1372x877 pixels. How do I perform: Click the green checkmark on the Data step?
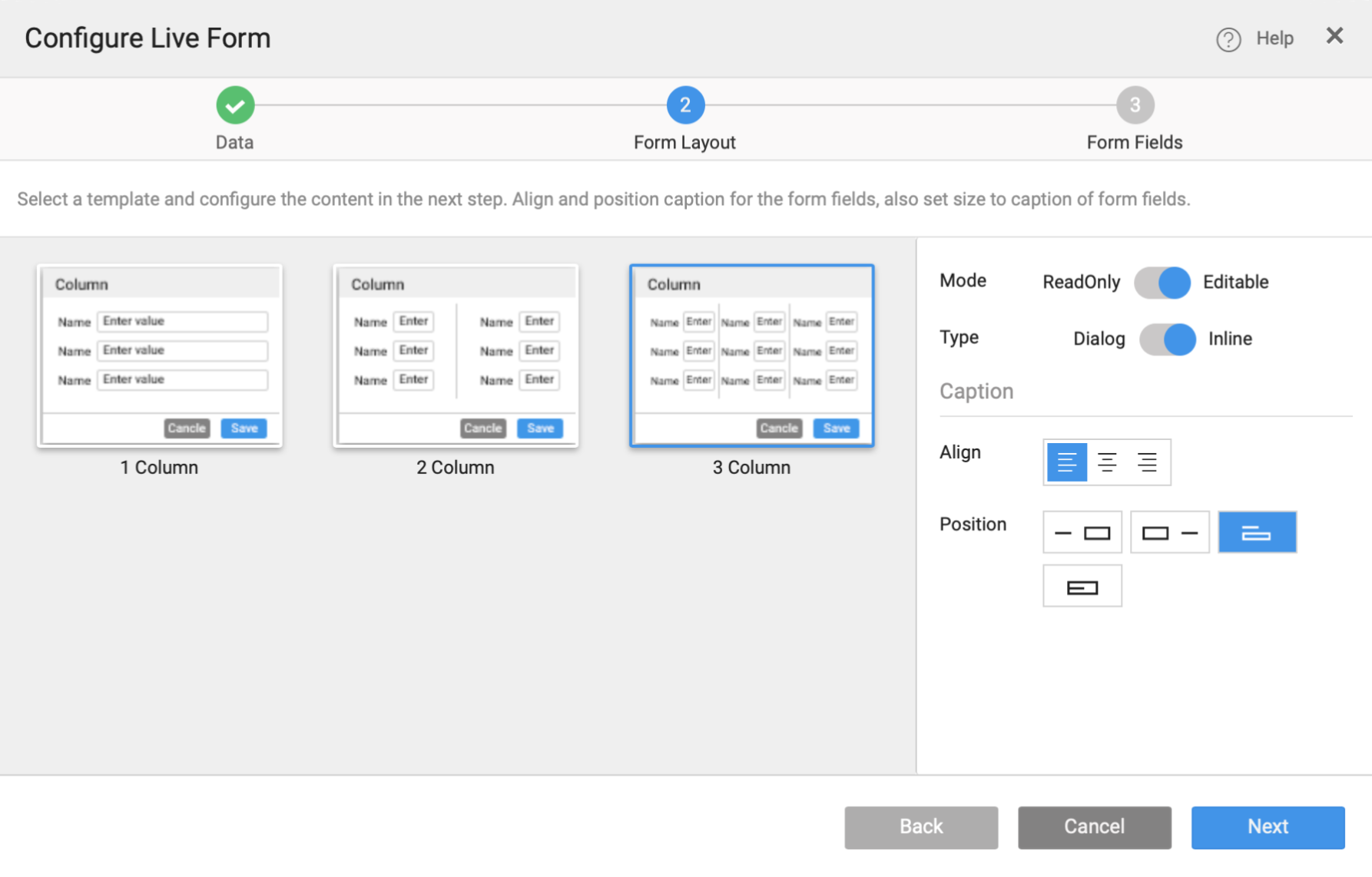(234, 104)
